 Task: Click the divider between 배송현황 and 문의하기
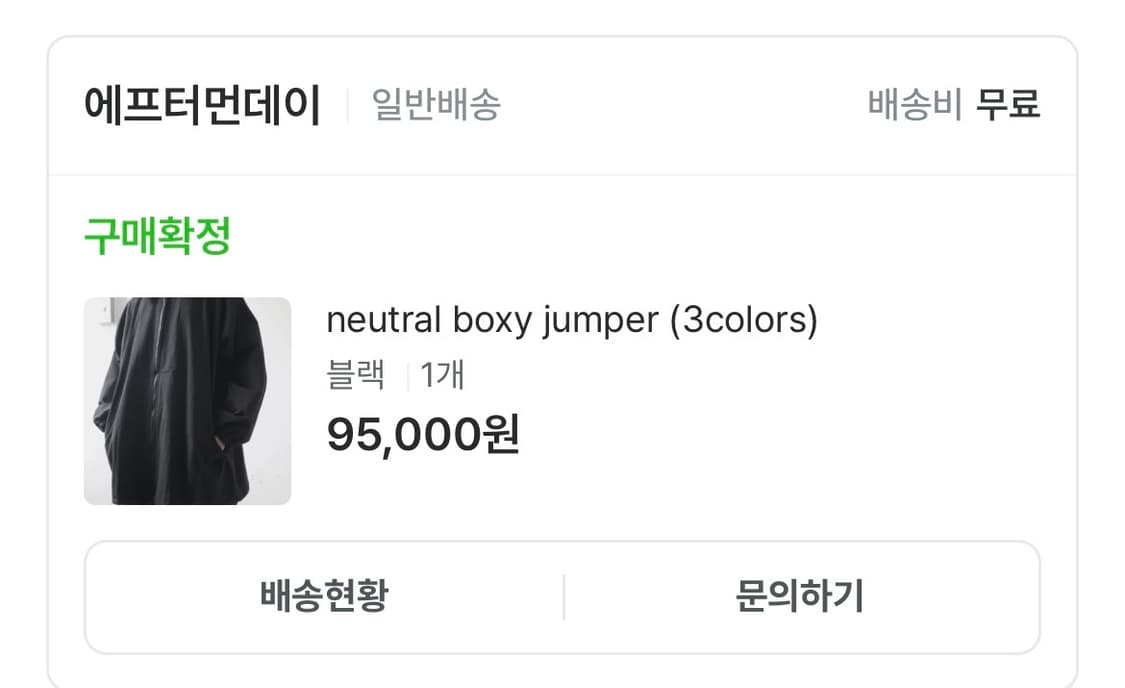(x=564, y=595)
